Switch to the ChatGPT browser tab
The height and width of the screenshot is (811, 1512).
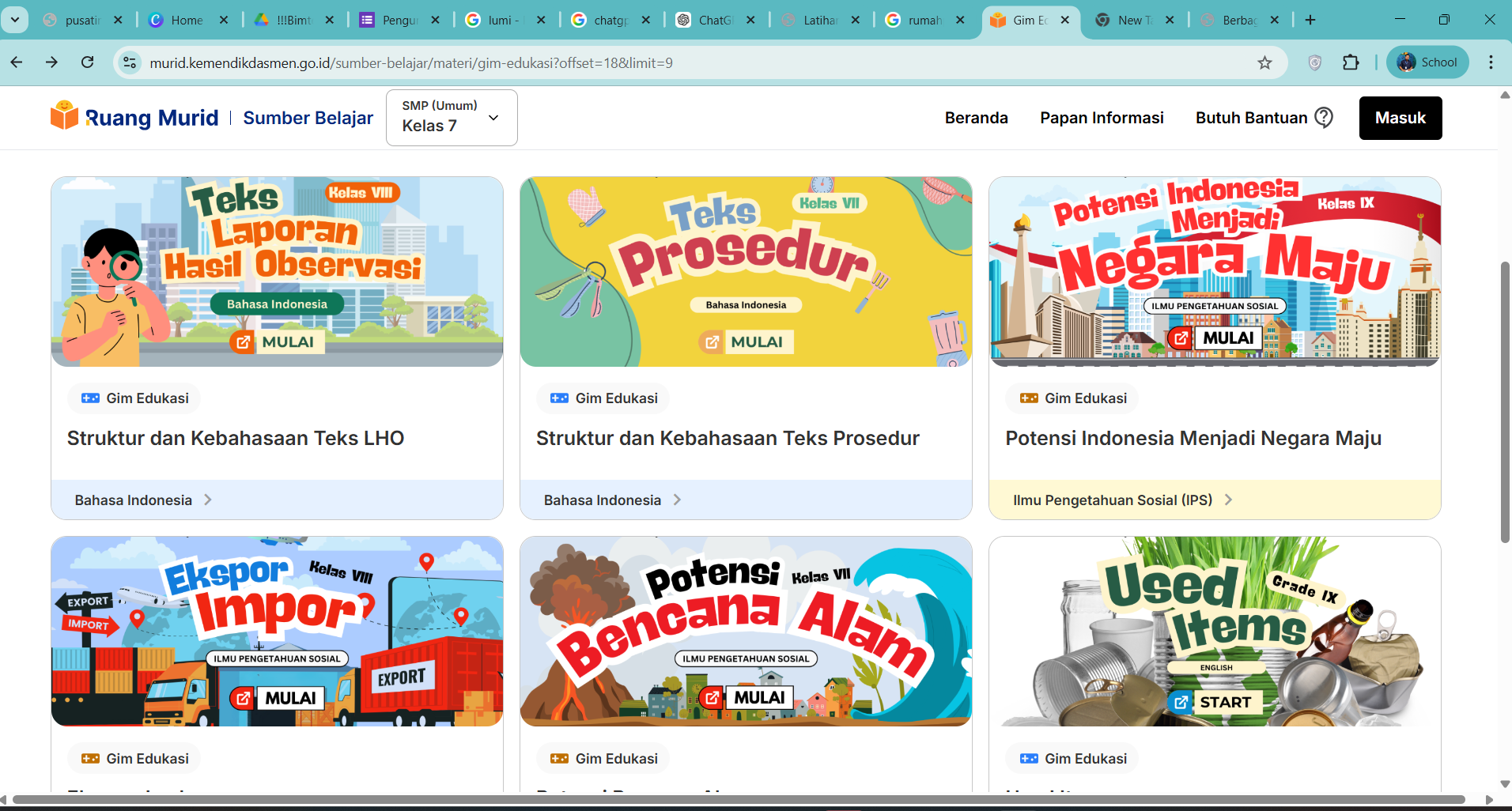(715, 20)
